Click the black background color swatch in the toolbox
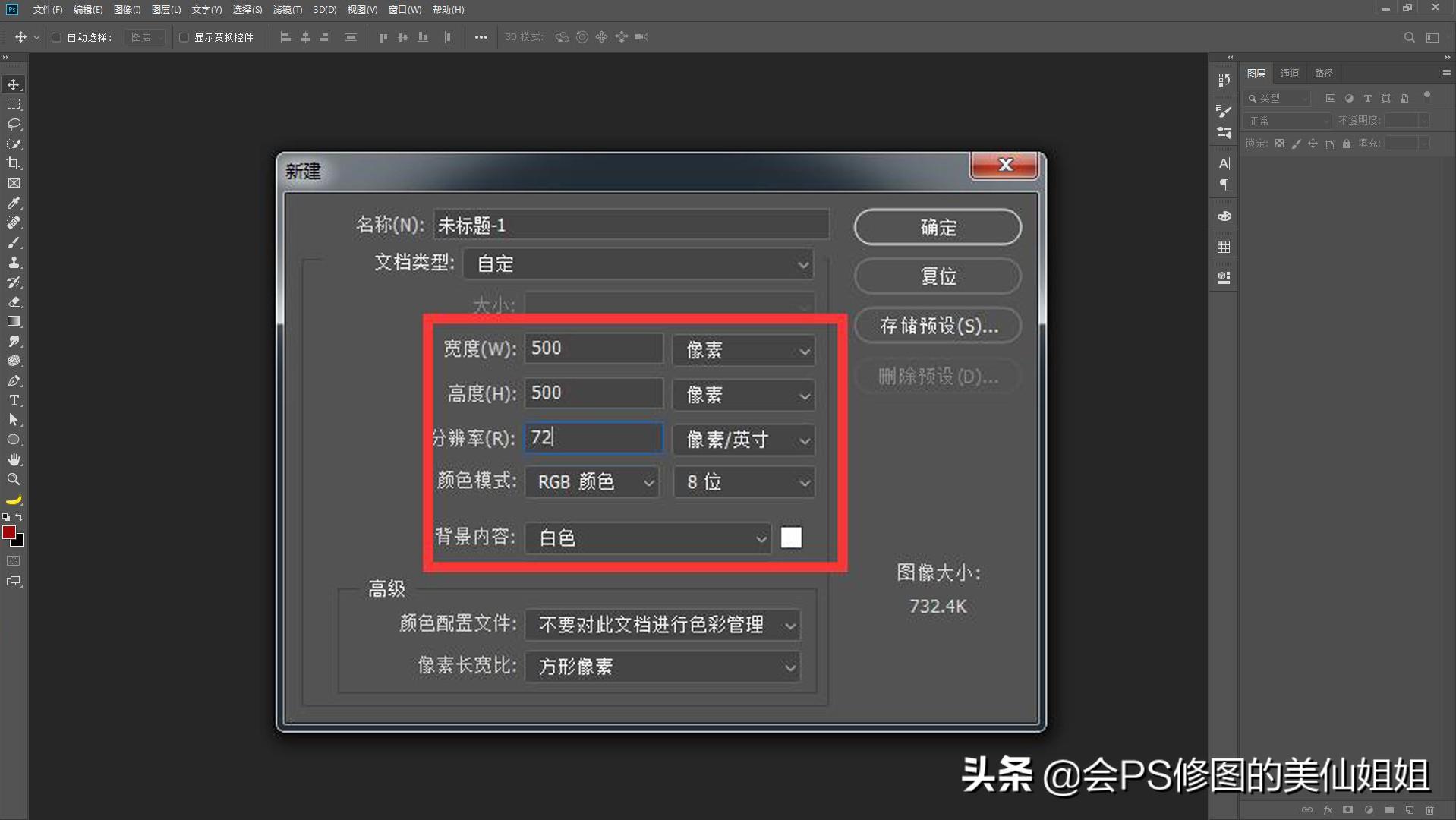The width and height of the screenshot is (1456, 820). pyautogui.click(x=18, y=541)
